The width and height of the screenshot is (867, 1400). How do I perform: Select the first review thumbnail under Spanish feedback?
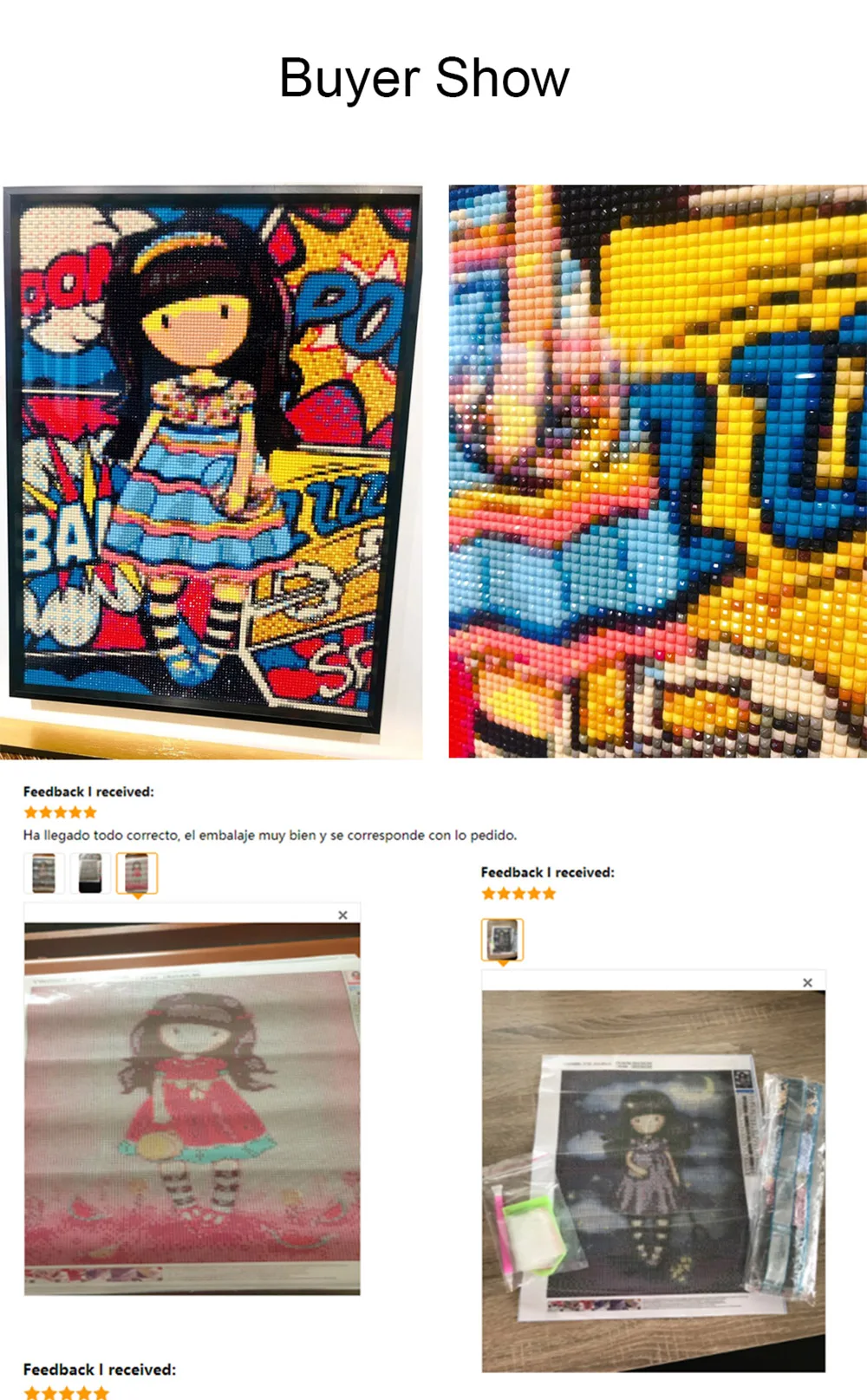[x=43, y=872]
